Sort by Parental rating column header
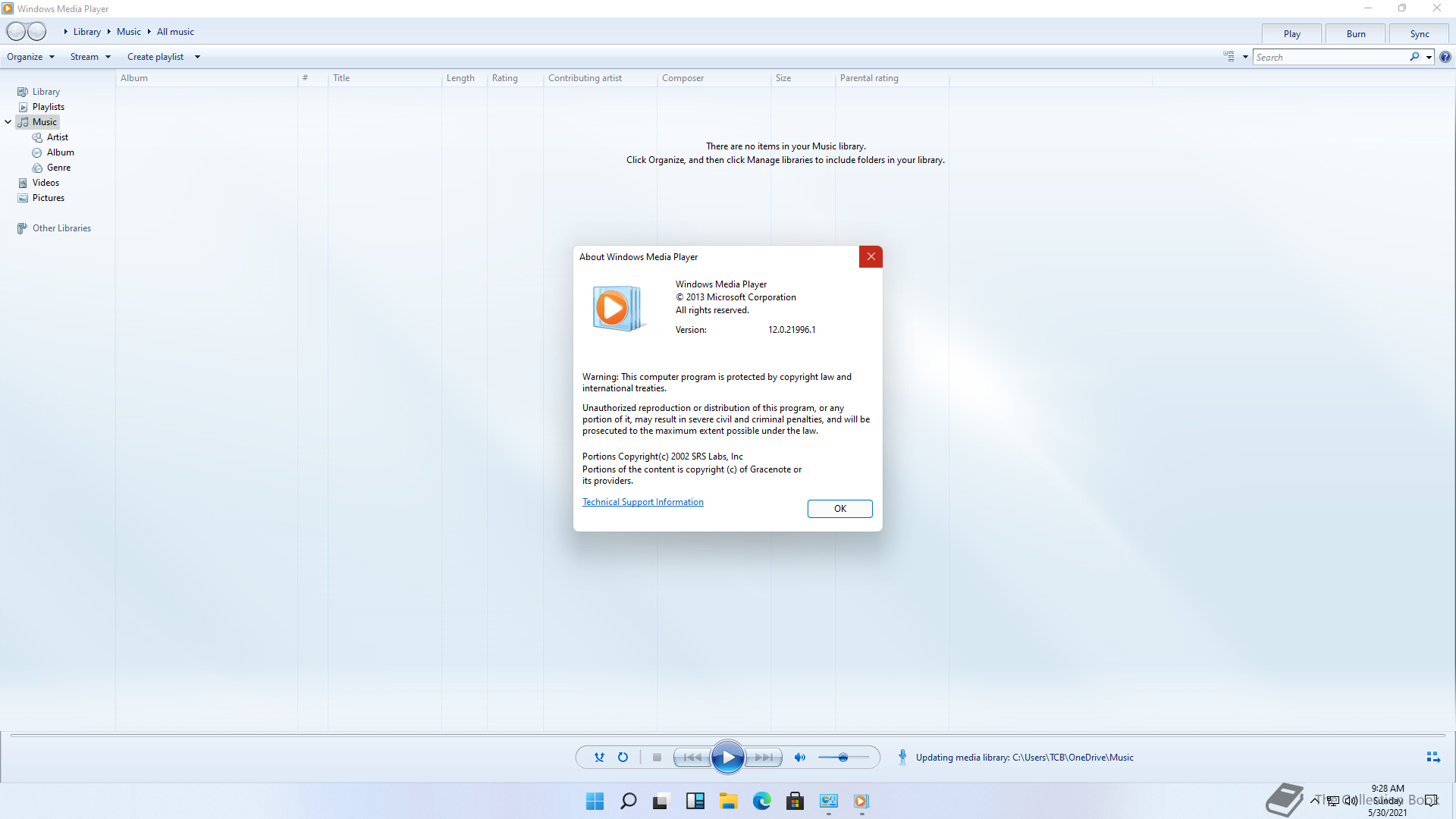This screenshot has height=819, width=1456. [x=892, y=78]
